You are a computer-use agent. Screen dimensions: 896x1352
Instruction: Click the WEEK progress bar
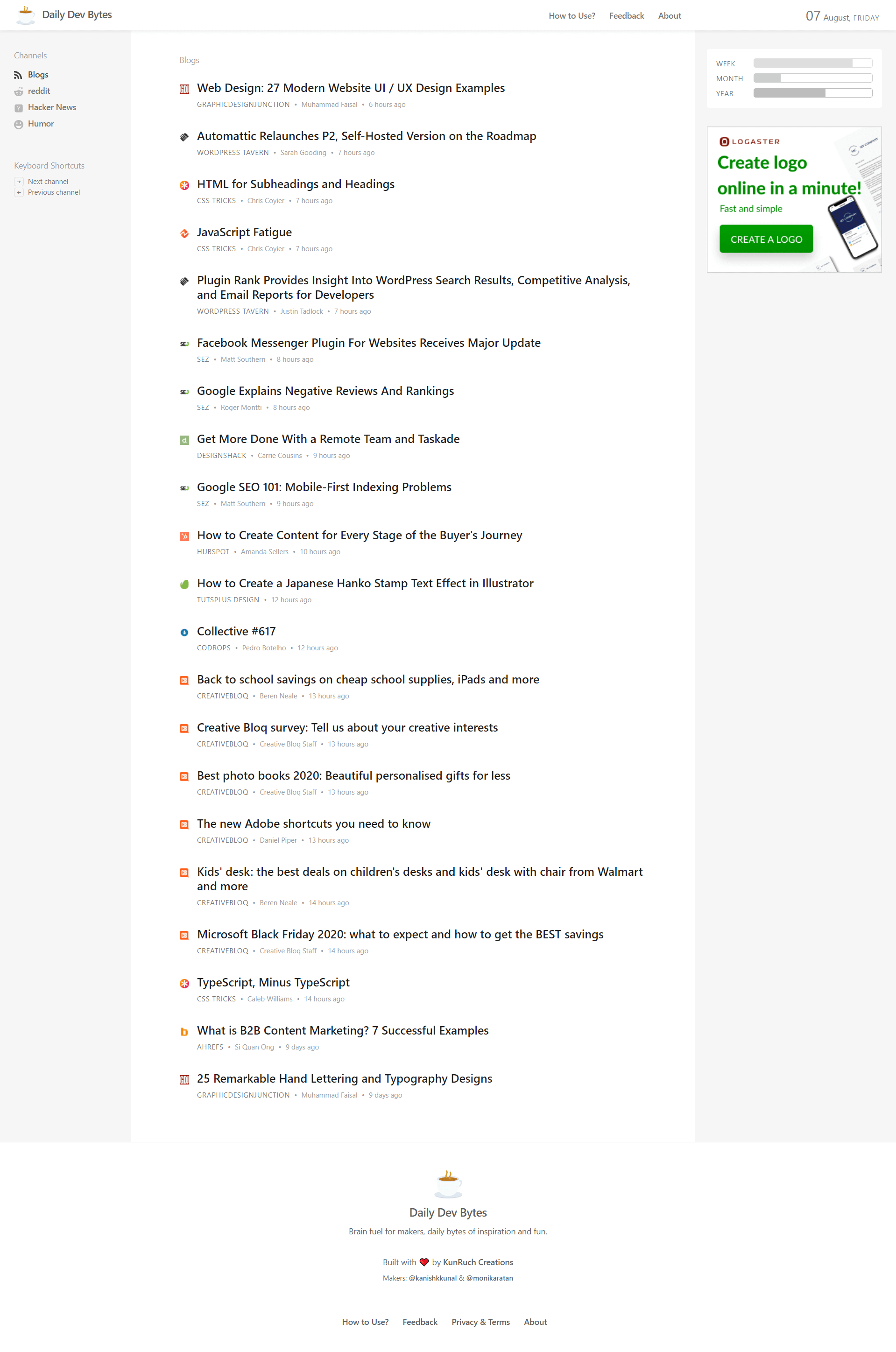(x=812, y=63)
